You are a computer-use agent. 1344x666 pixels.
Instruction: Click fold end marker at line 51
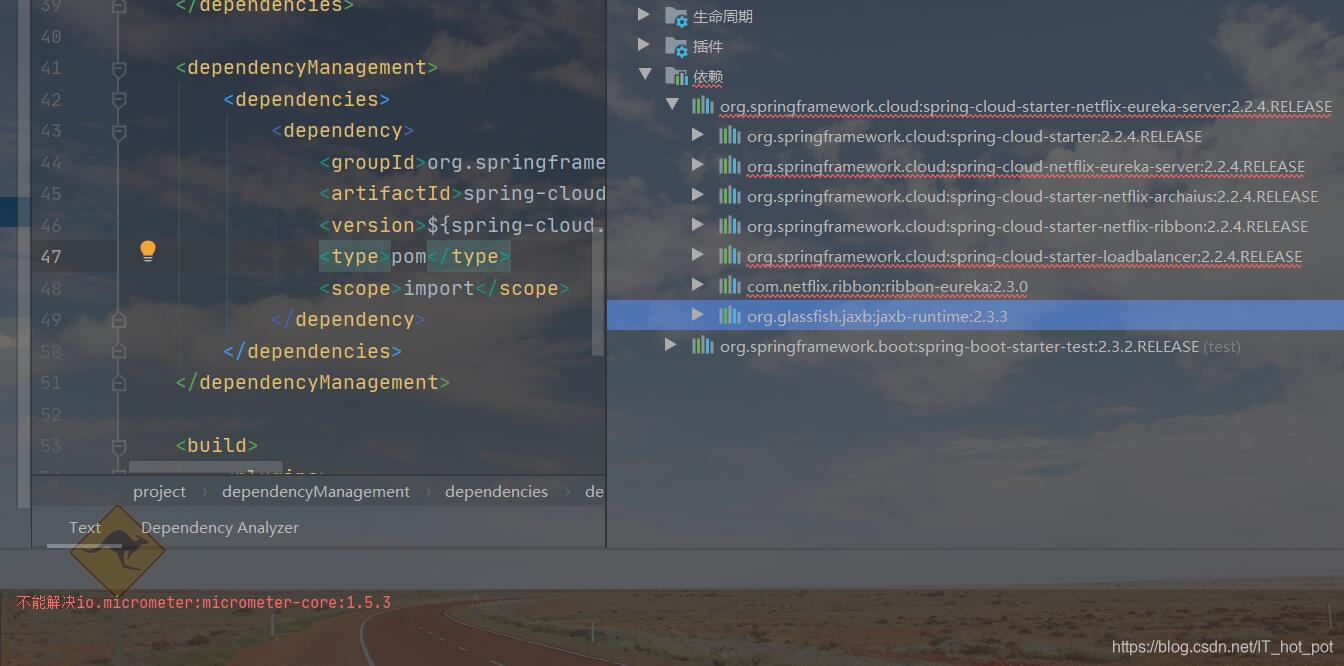click(x=119, y=382)
